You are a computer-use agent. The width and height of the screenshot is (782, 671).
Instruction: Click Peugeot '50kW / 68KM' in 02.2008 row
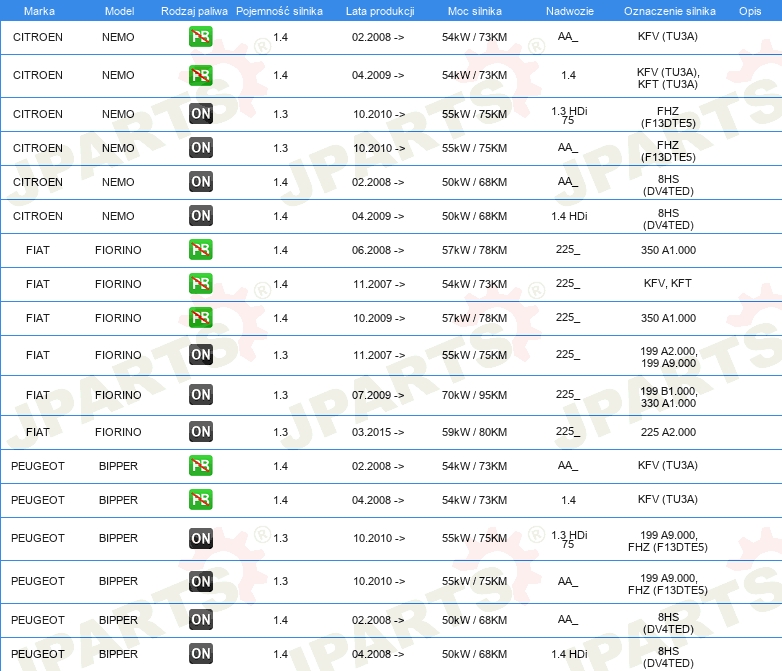click(x=474, y=620)
